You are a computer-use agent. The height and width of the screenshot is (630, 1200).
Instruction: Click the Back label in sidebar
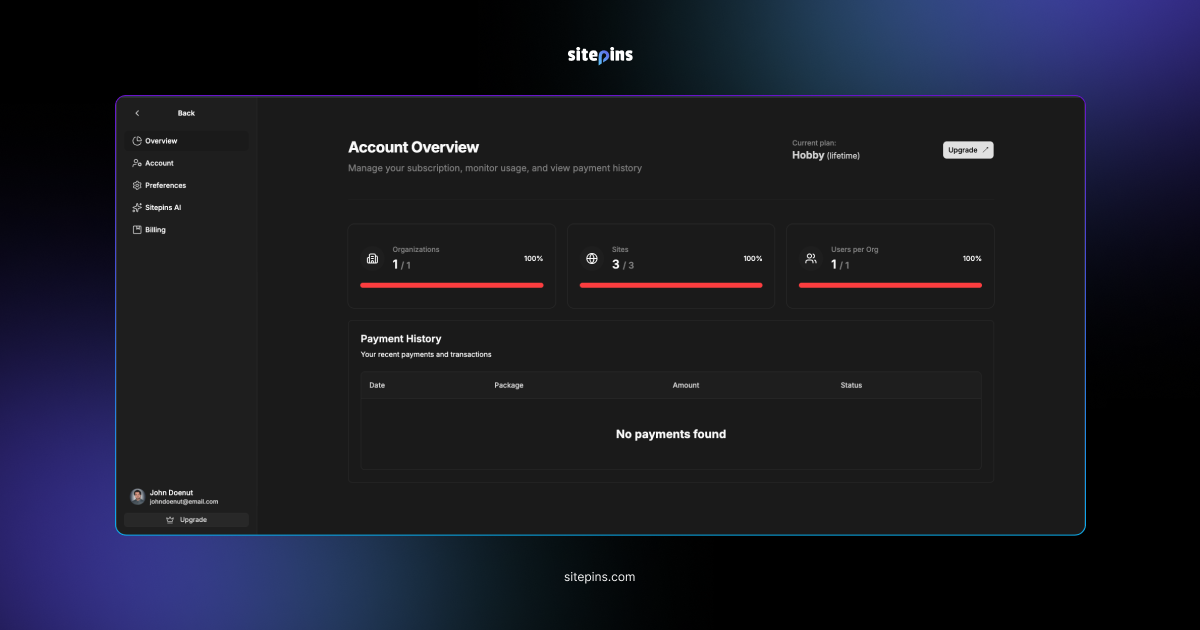[x=186, y=113]
